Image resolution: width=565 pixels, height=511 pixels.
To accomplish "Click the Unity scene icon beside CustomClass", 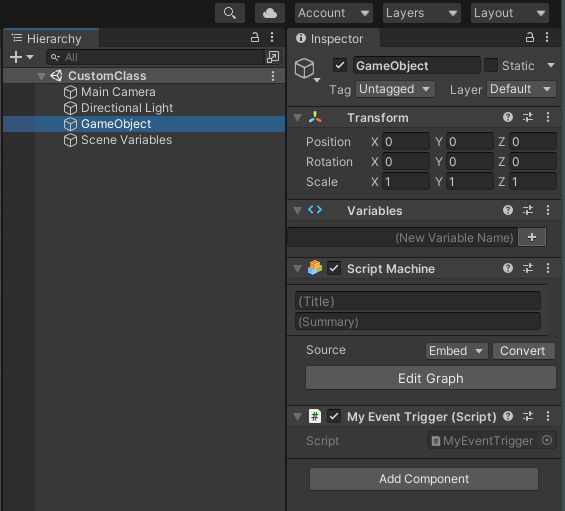I will click(57, 76).
